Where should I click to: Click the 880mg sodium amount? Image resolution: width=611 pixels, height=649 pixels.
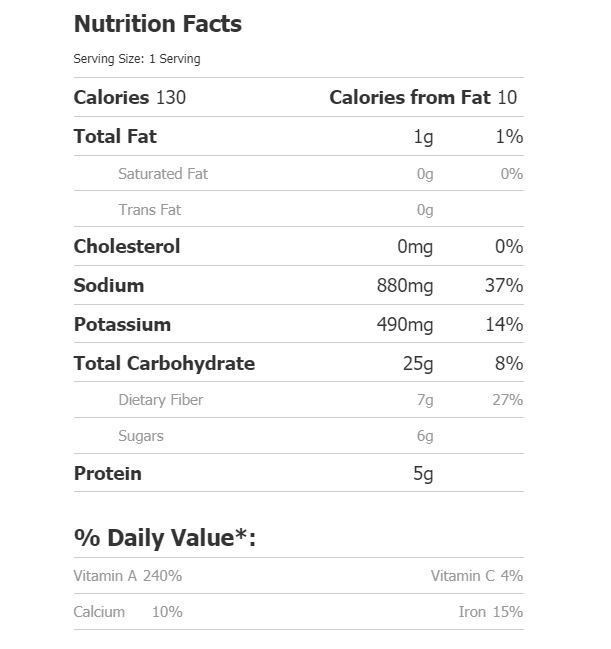pyautogui.click(x=405, y=286)
